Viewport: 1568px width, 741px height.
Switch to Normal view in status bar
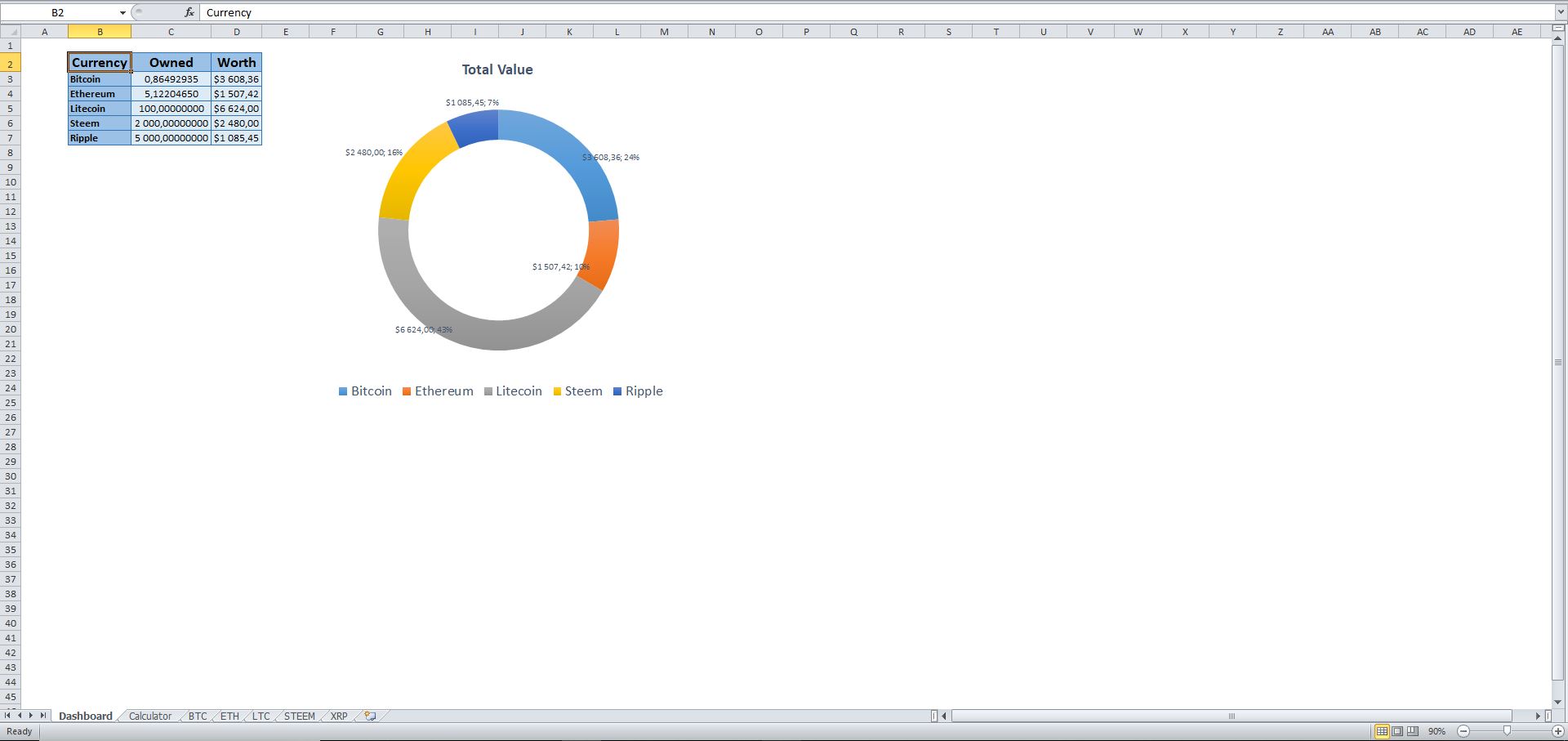pos(1383,731)
